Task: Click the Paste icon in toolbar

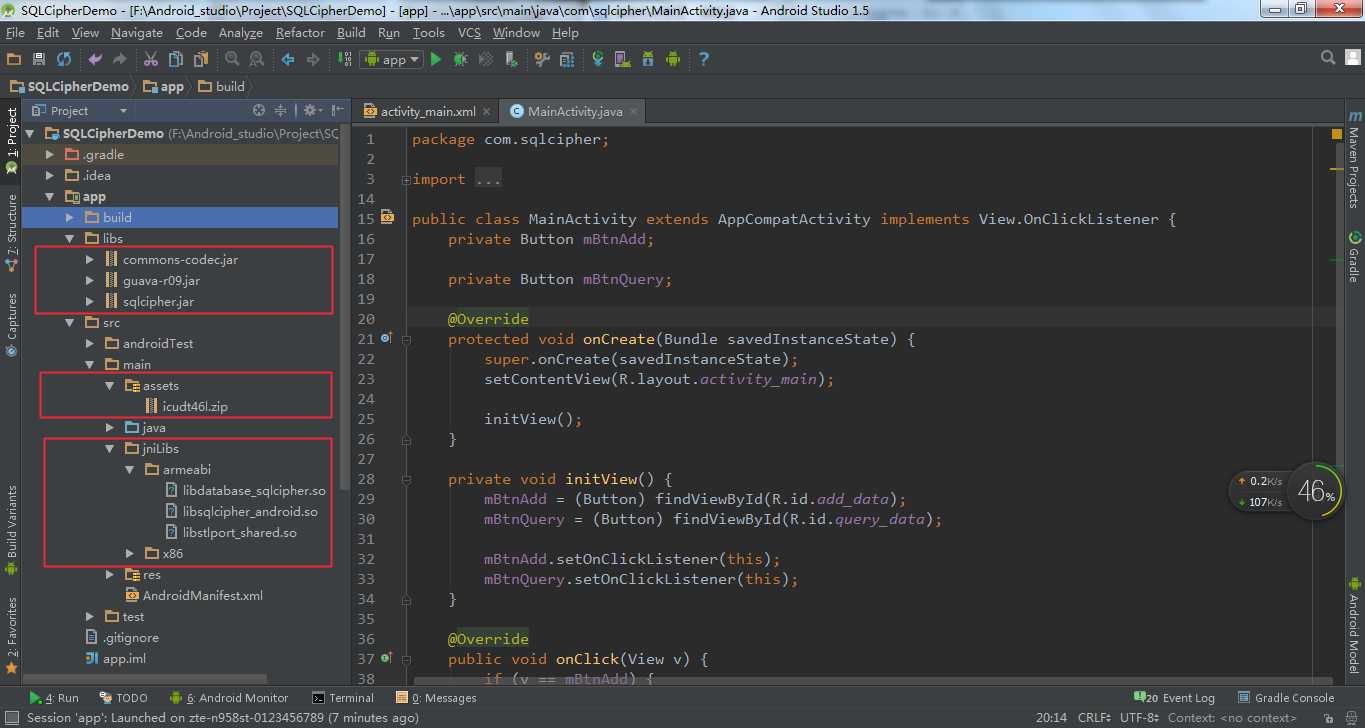Action: (201, 60)
